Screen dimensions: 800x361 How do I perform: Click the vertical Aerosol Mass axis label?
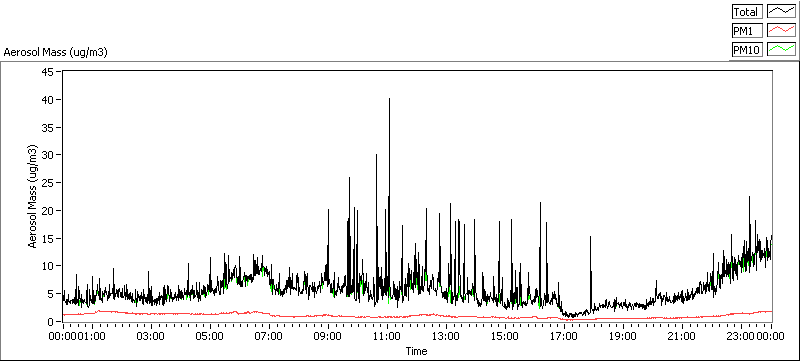33,196
